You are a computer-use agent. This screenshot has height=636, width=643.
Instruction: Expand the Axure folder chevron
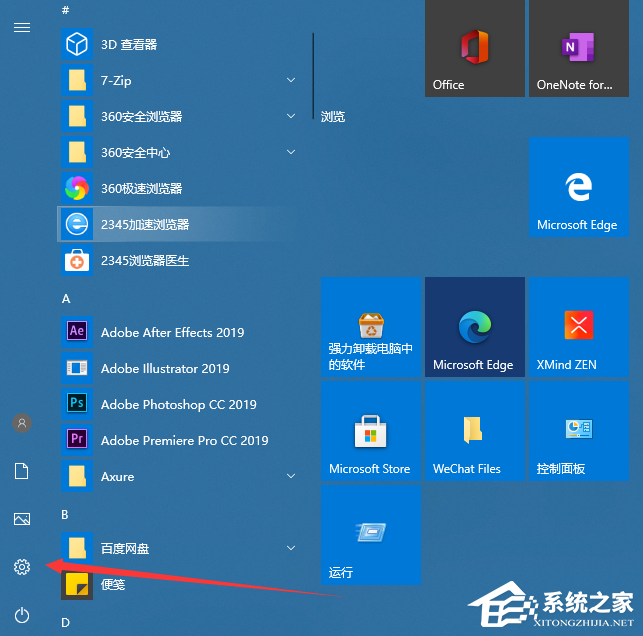(291, 476)
